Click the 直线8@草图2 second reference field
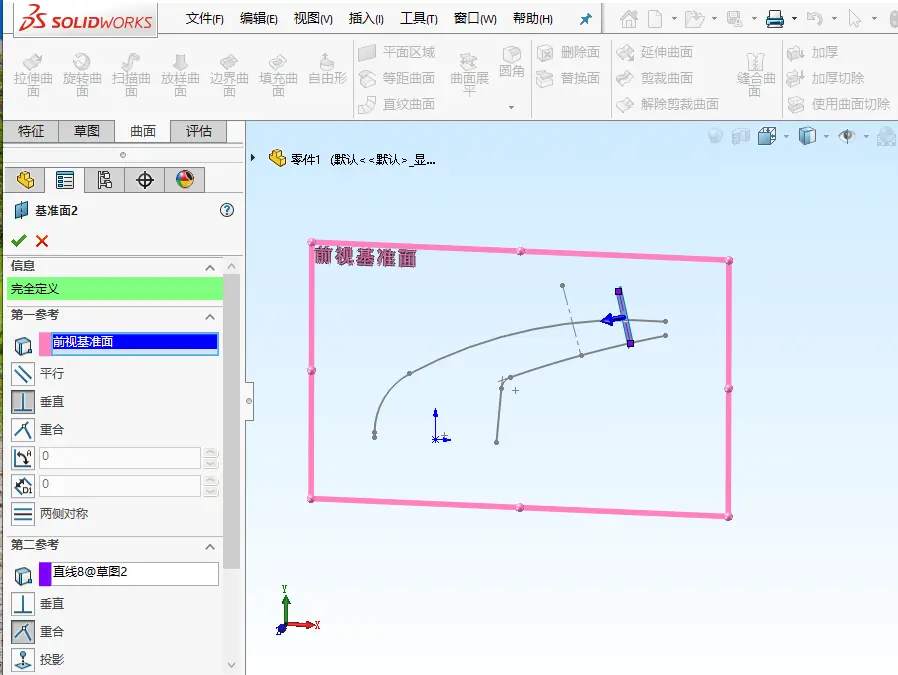Screen dimensions: 898x675 (135, 574)
